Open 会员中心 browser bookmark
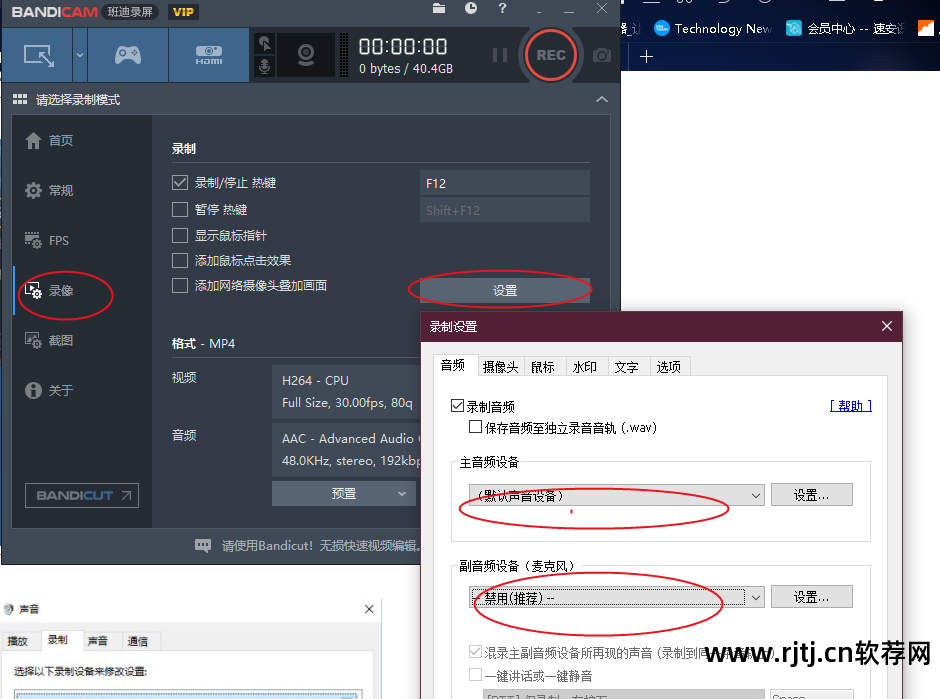This screenshot has height=699, width=940. coord(845,28)
